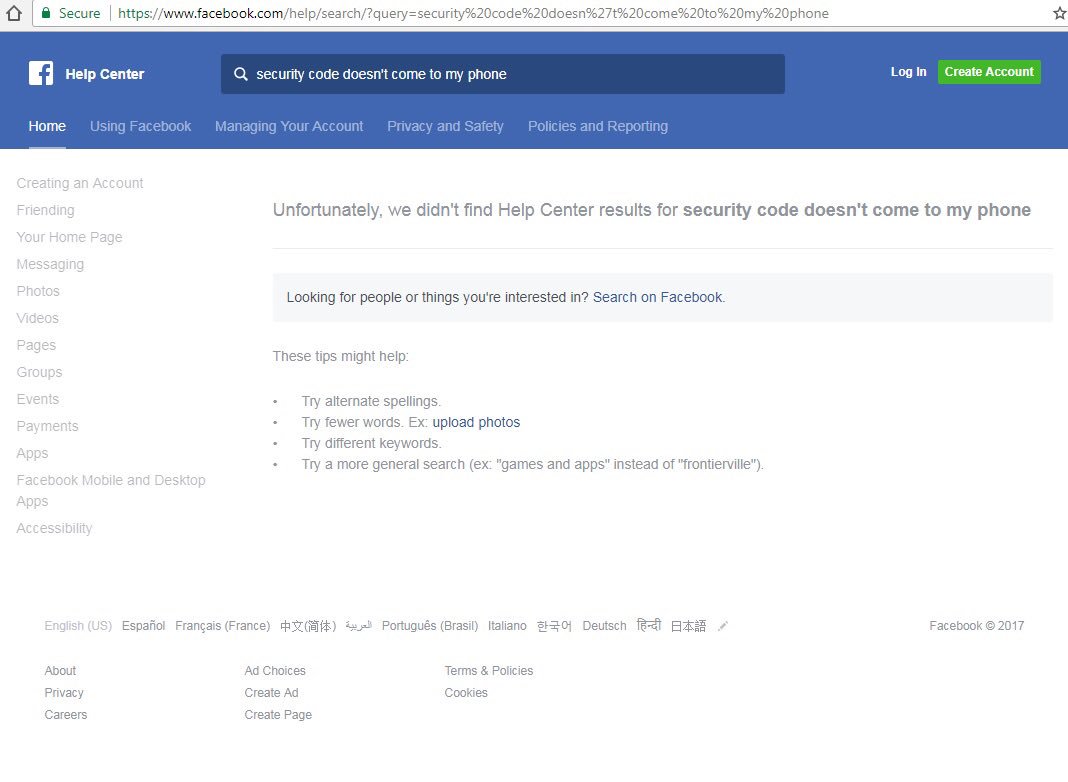Open Your Home Page topic
This screenshot has width=1068, height=782.
point(69,237)
